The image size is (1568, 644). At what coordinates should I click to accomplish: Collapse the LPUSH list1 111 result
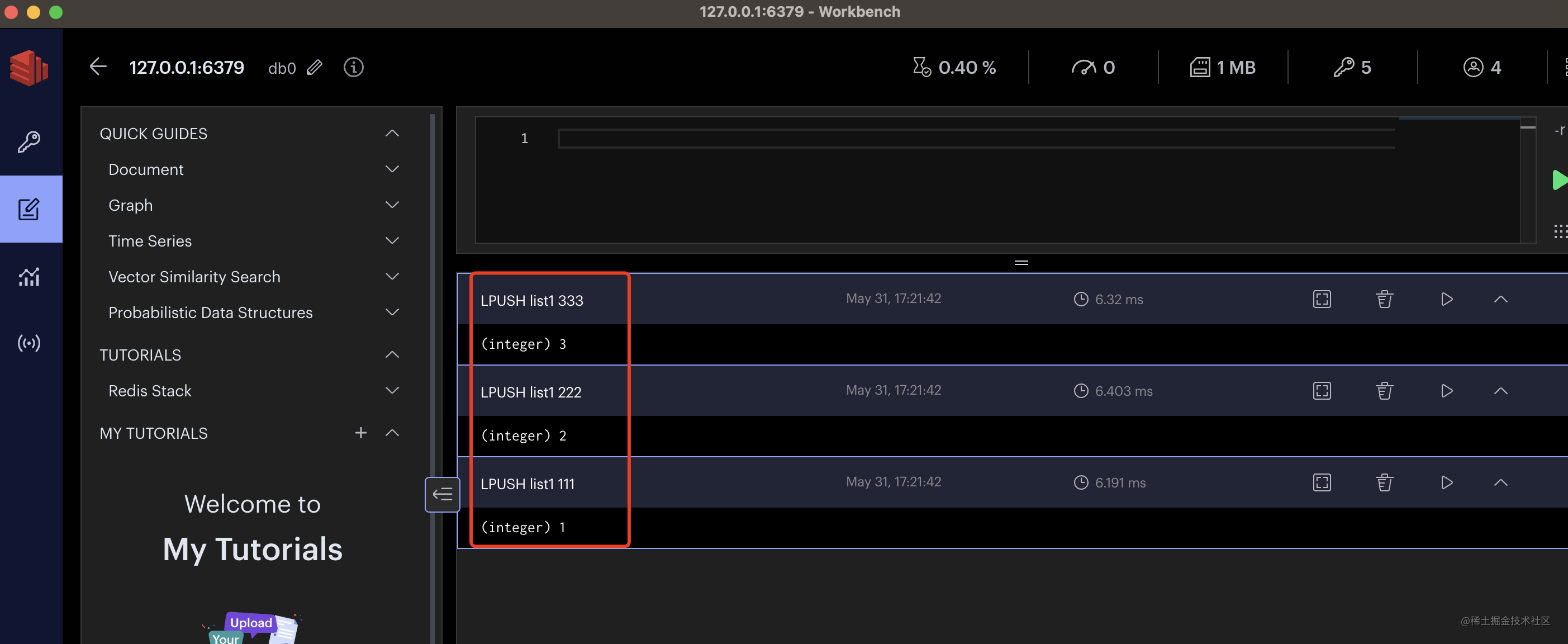coord(1500,482)
